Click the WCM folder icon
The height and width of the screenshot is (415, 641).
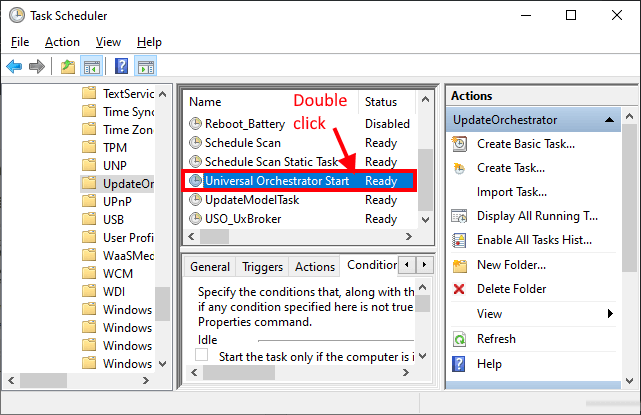(x=89, y=273)
